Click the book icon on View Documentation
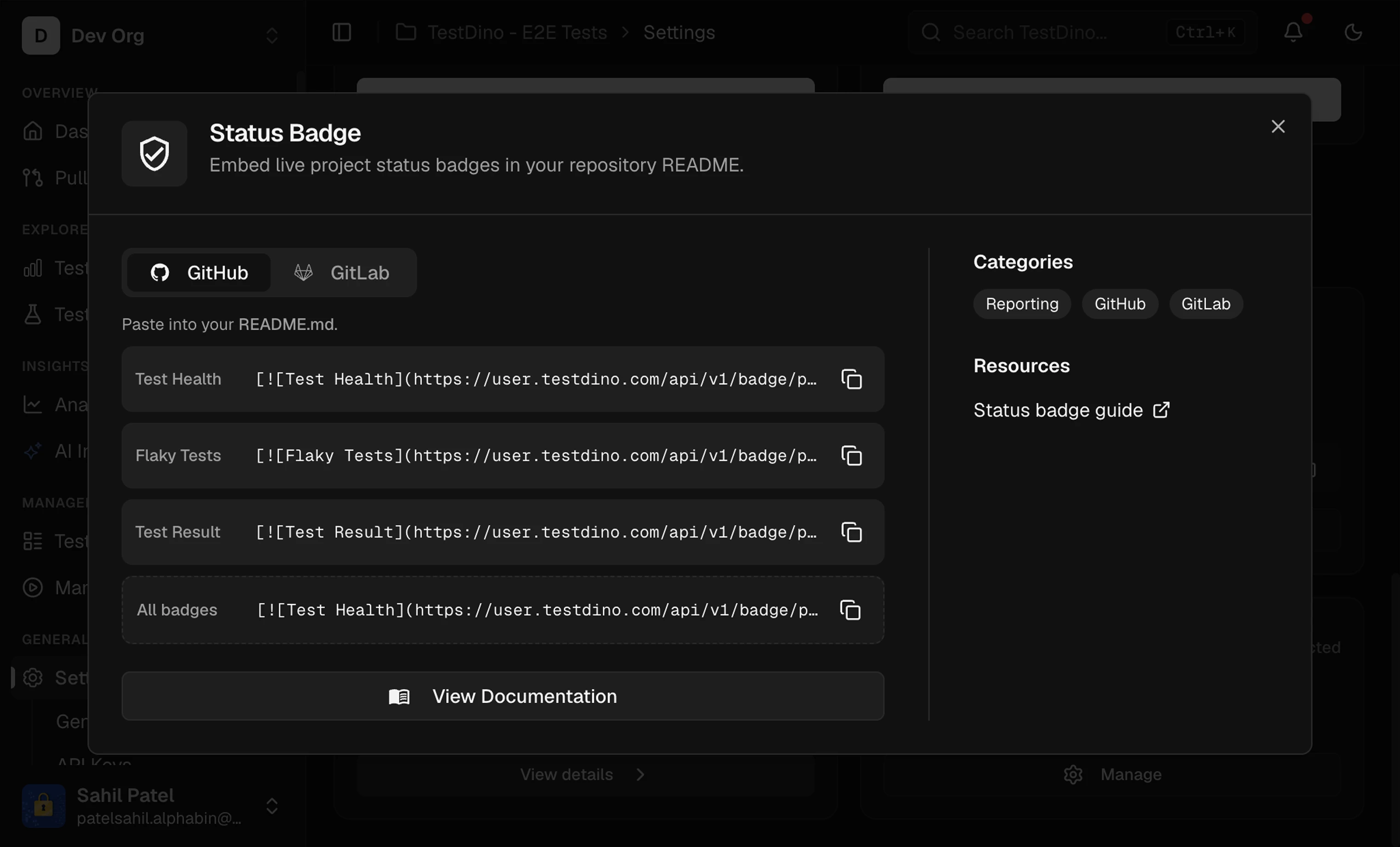 coord(399,696)
